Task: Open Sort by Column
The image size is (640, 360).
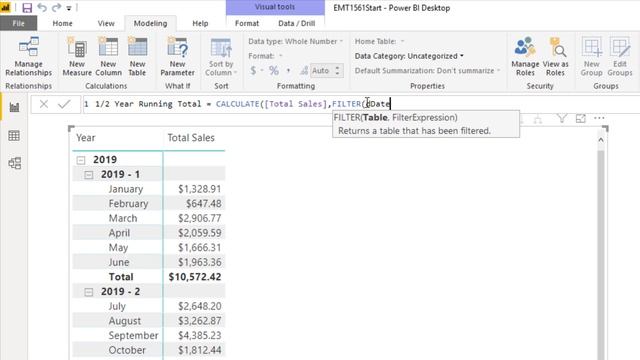Action: (x=221, y=56)
